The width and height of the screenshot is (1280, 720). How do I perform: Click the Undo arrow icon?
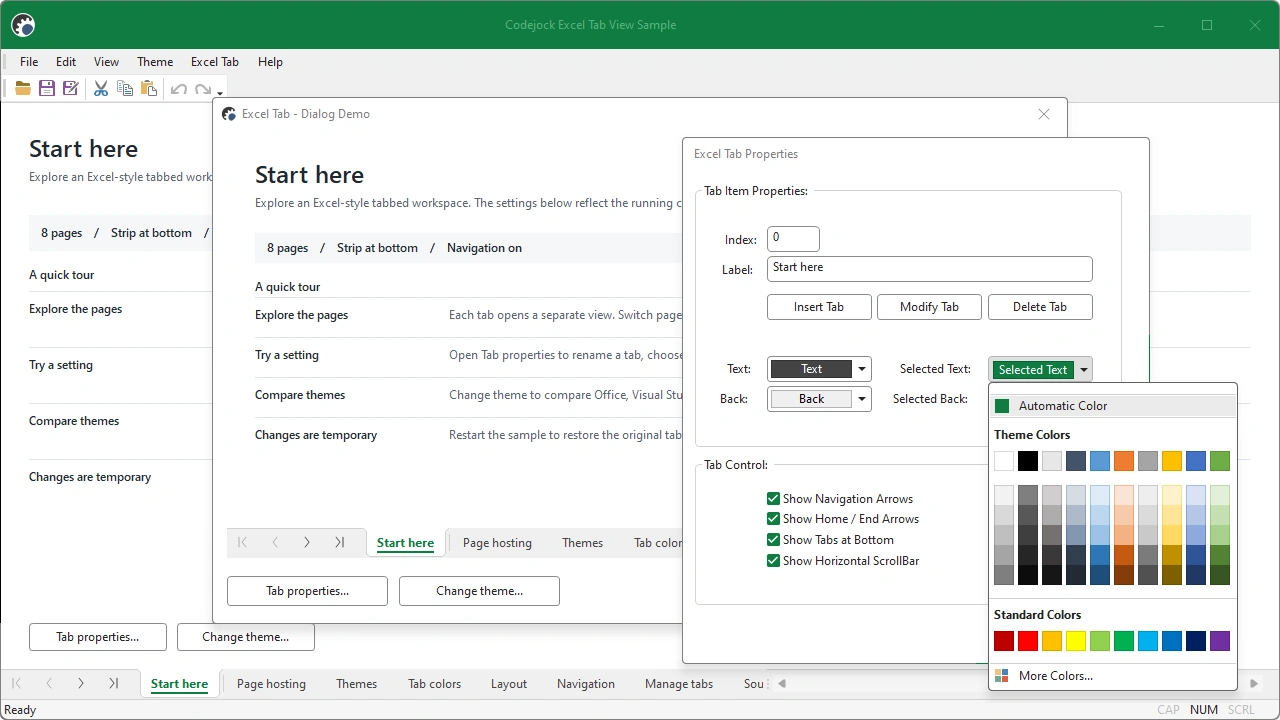179,88
